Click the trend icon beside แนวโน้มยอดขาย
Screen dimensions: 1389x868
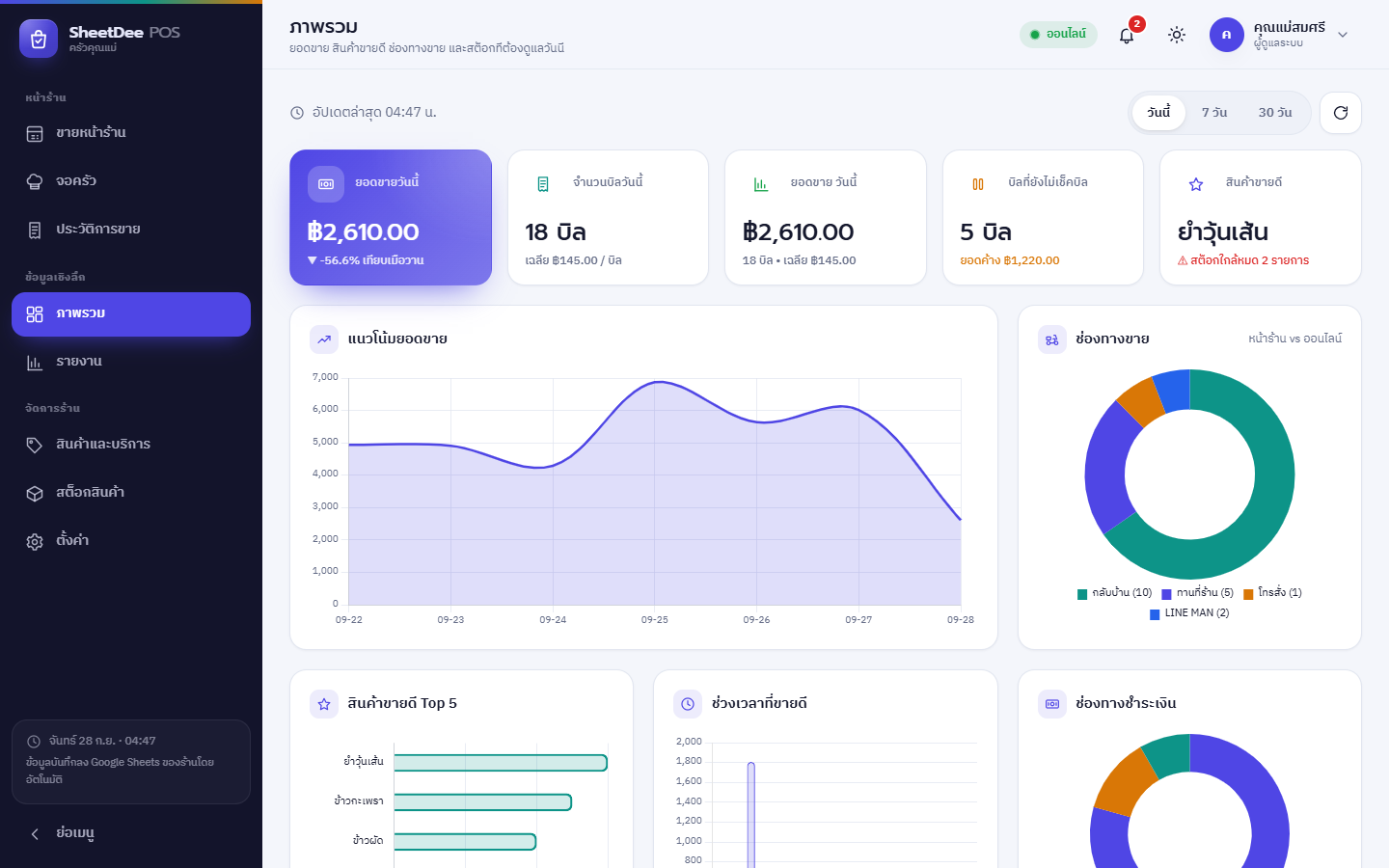[x=324, y=339]
